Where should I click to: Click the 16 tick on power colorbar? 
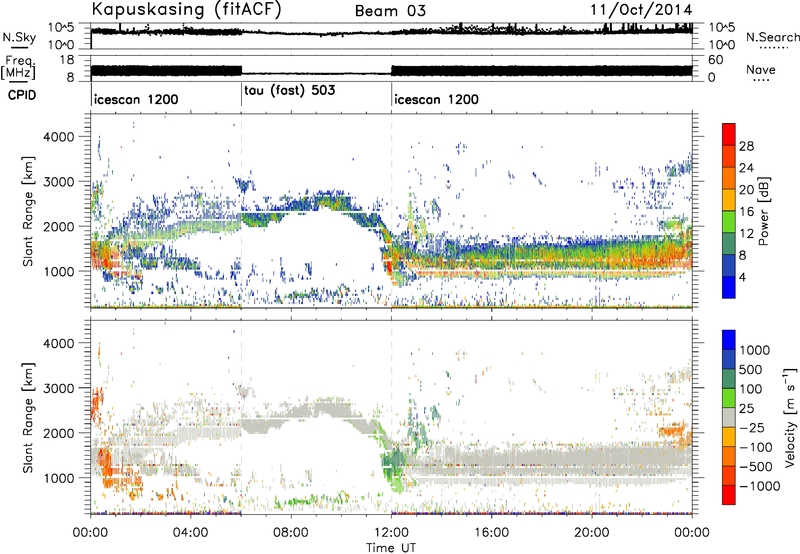pos(746,212)
